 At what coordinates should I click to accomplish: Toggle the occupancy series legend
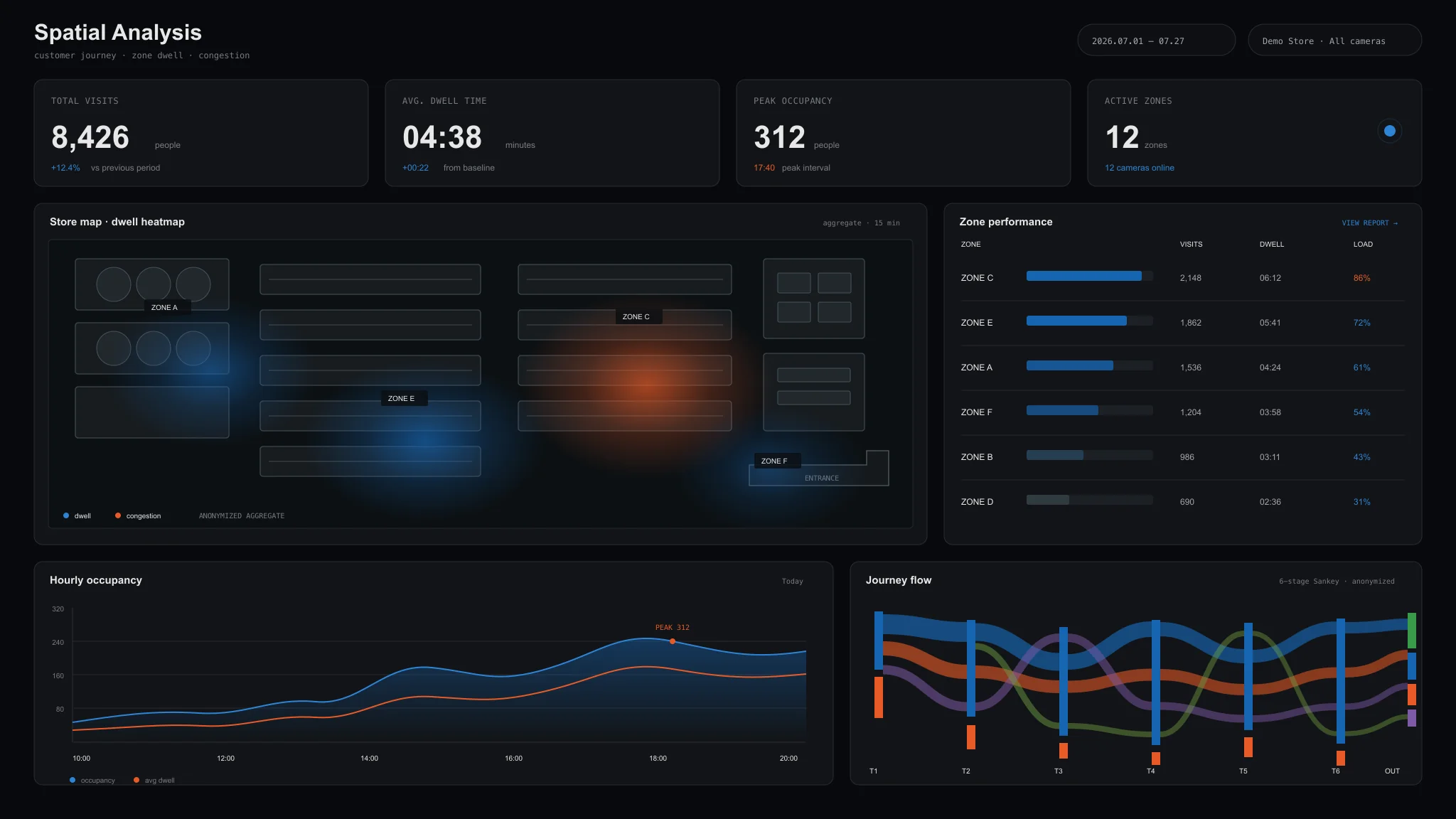click(x=92, y=781)
